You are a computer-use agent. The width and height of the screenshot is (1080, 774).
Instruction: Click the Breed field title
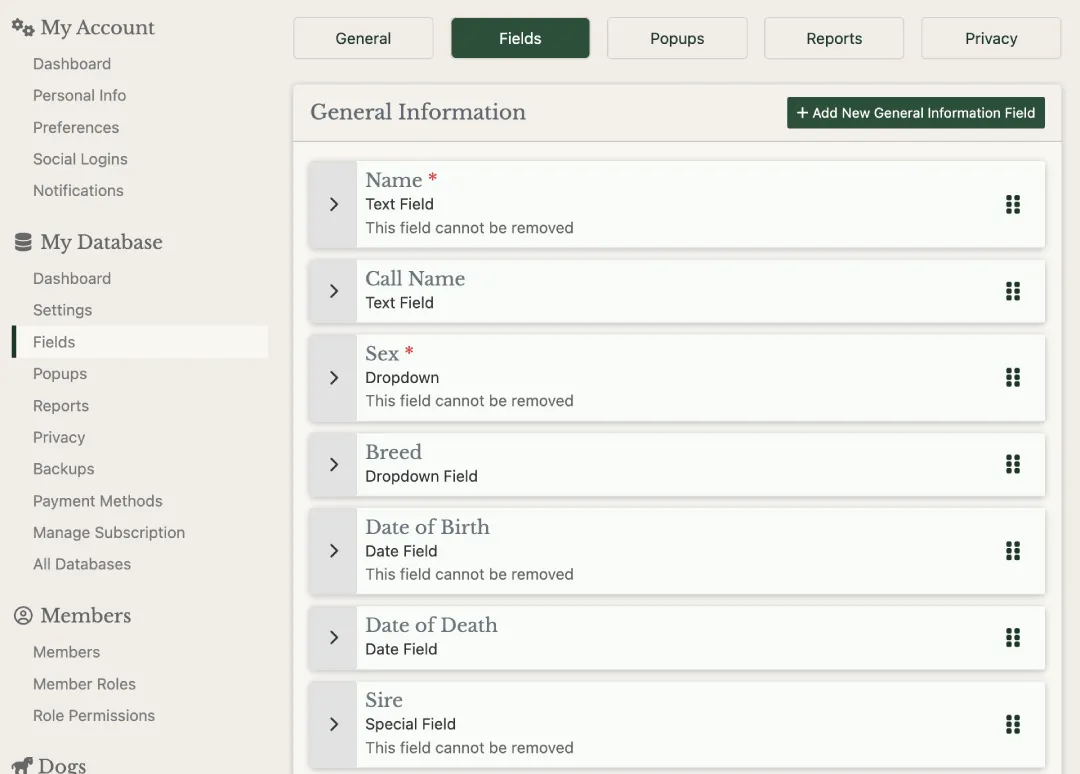pos(393,452)
